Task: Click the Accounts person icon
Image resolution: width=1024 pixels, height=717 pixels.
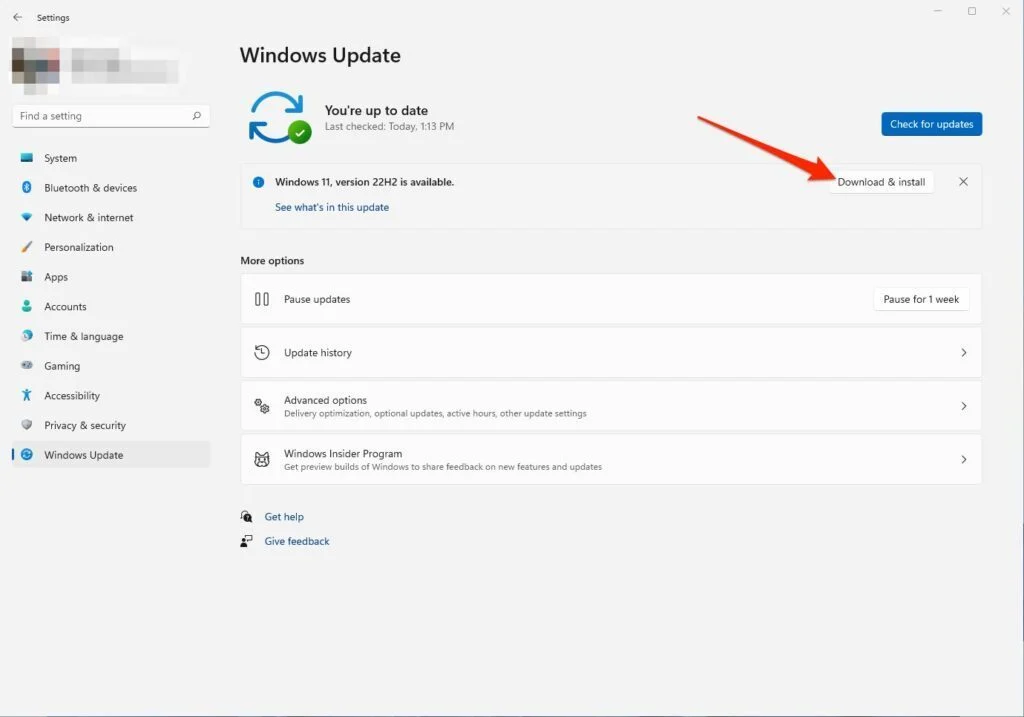Action: (x=27, y=306)
